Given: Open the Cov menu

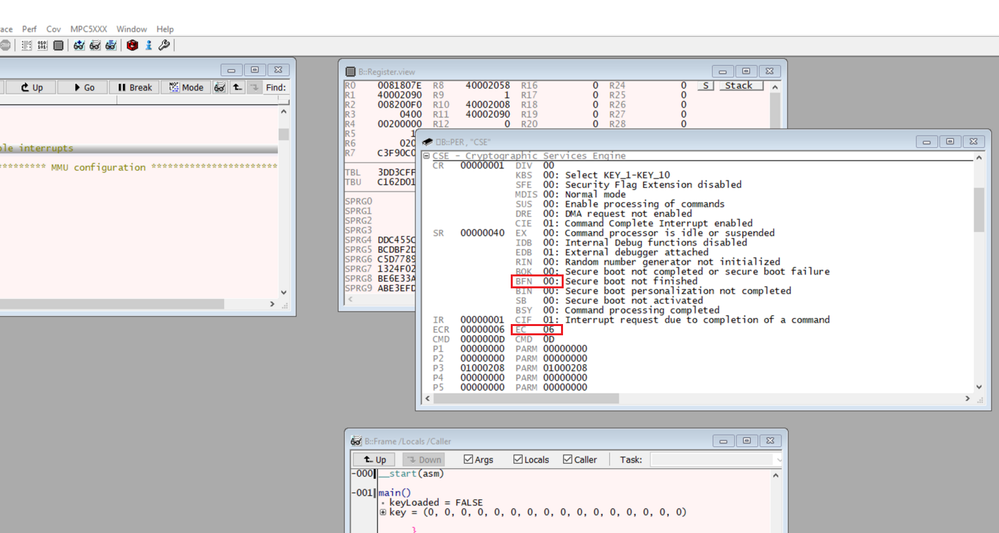Looking at the screenshot, I should pos(54,29).
